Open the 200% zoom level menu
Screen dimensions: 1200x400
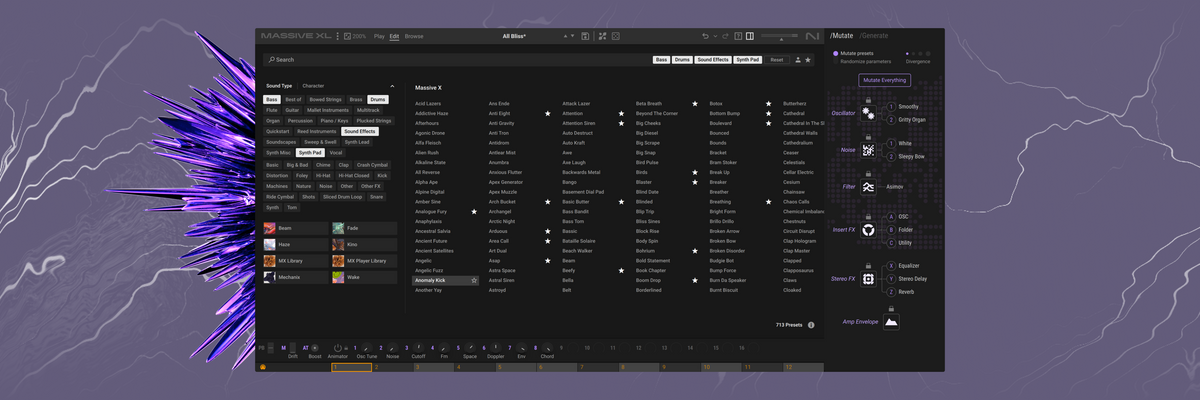click(355, 36)
